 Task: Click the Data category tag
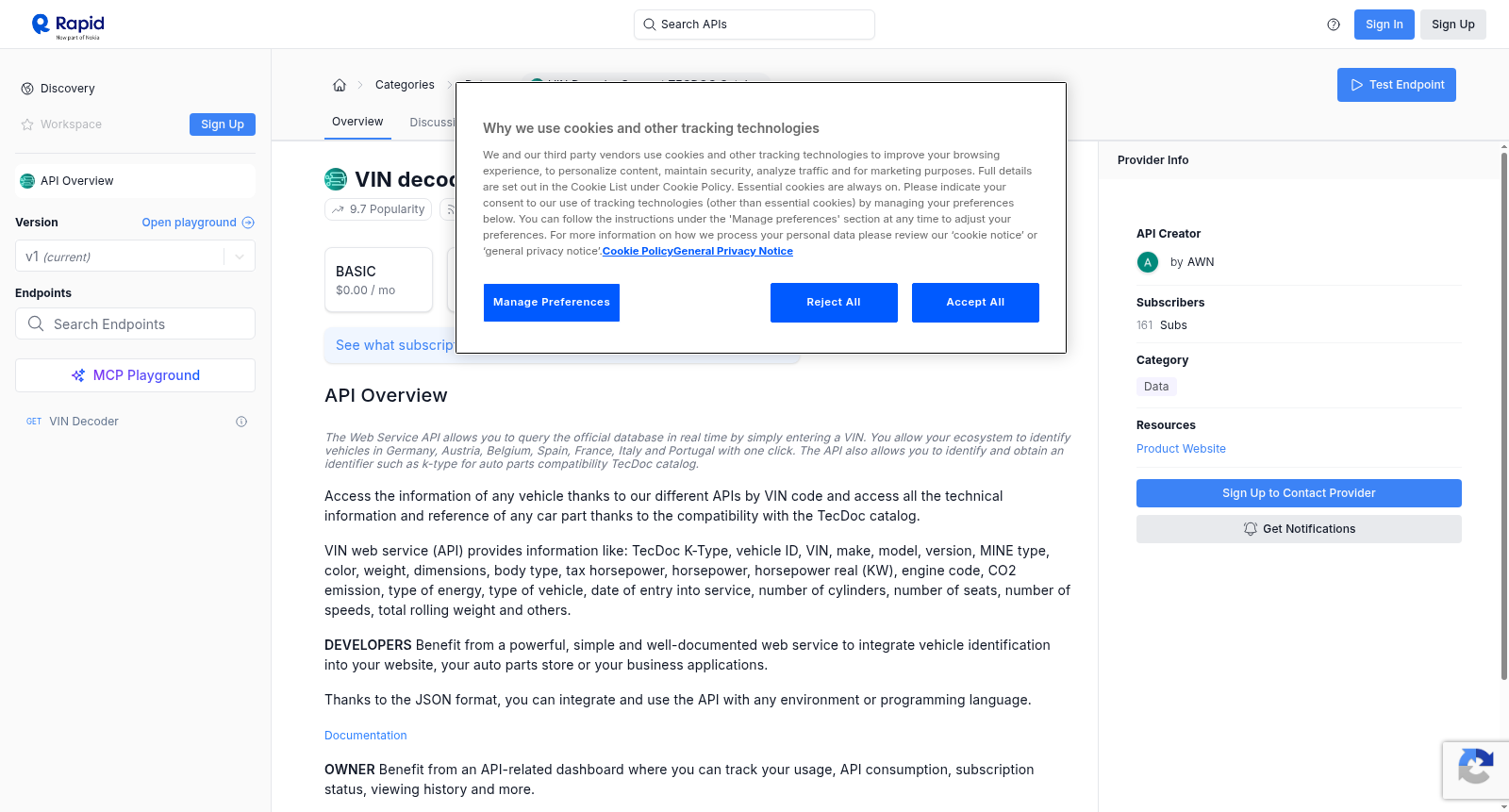(x=1156, y=387)
